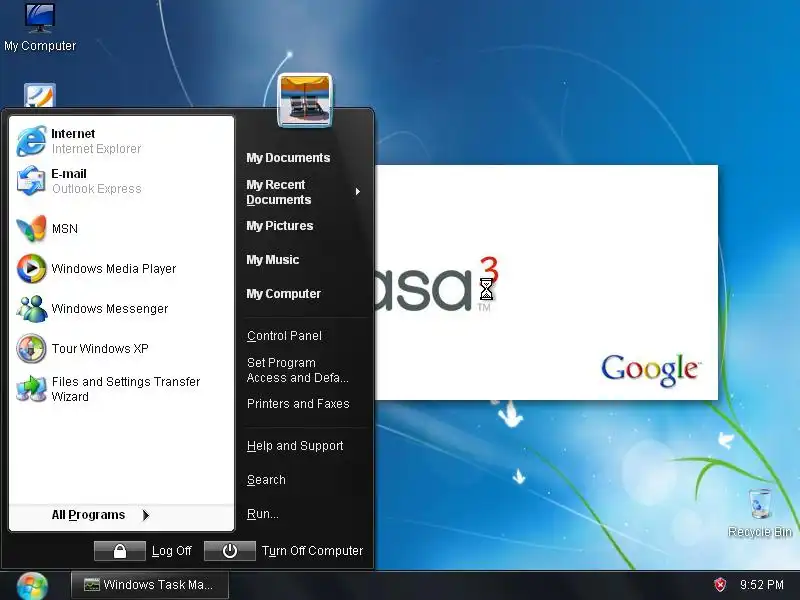The width and height of the screenshot is (800, 600).
Task: Click the All Programs label
Action: (x=88, y=515)
